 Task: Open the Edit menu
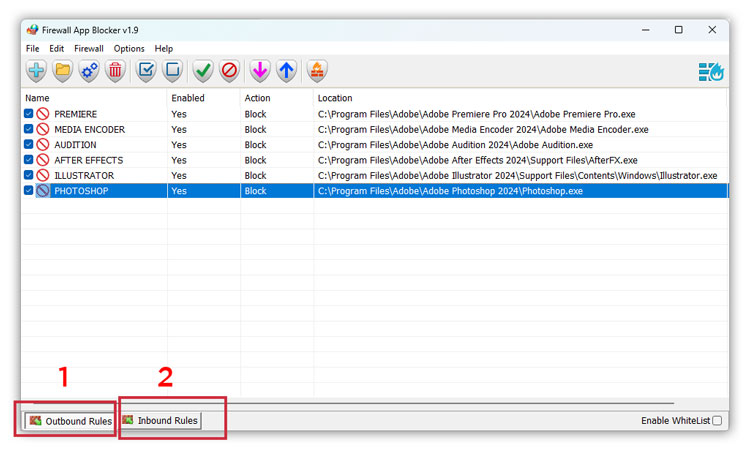[x=56, y=48]
